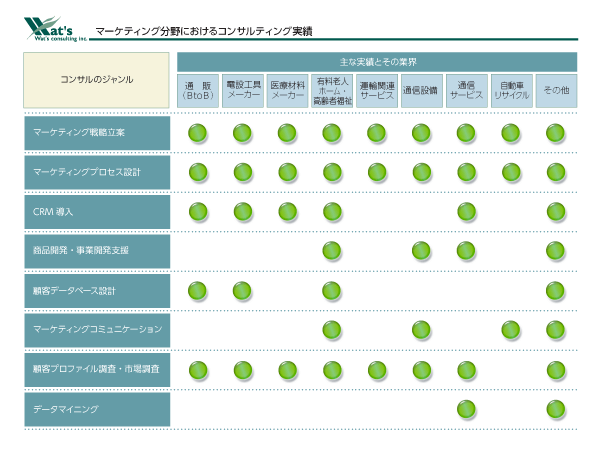Viewport: 600px width, 450px height.
Task: Click green dot: CRM導入 under 通販(BtoB)
Action: [198, 212]
